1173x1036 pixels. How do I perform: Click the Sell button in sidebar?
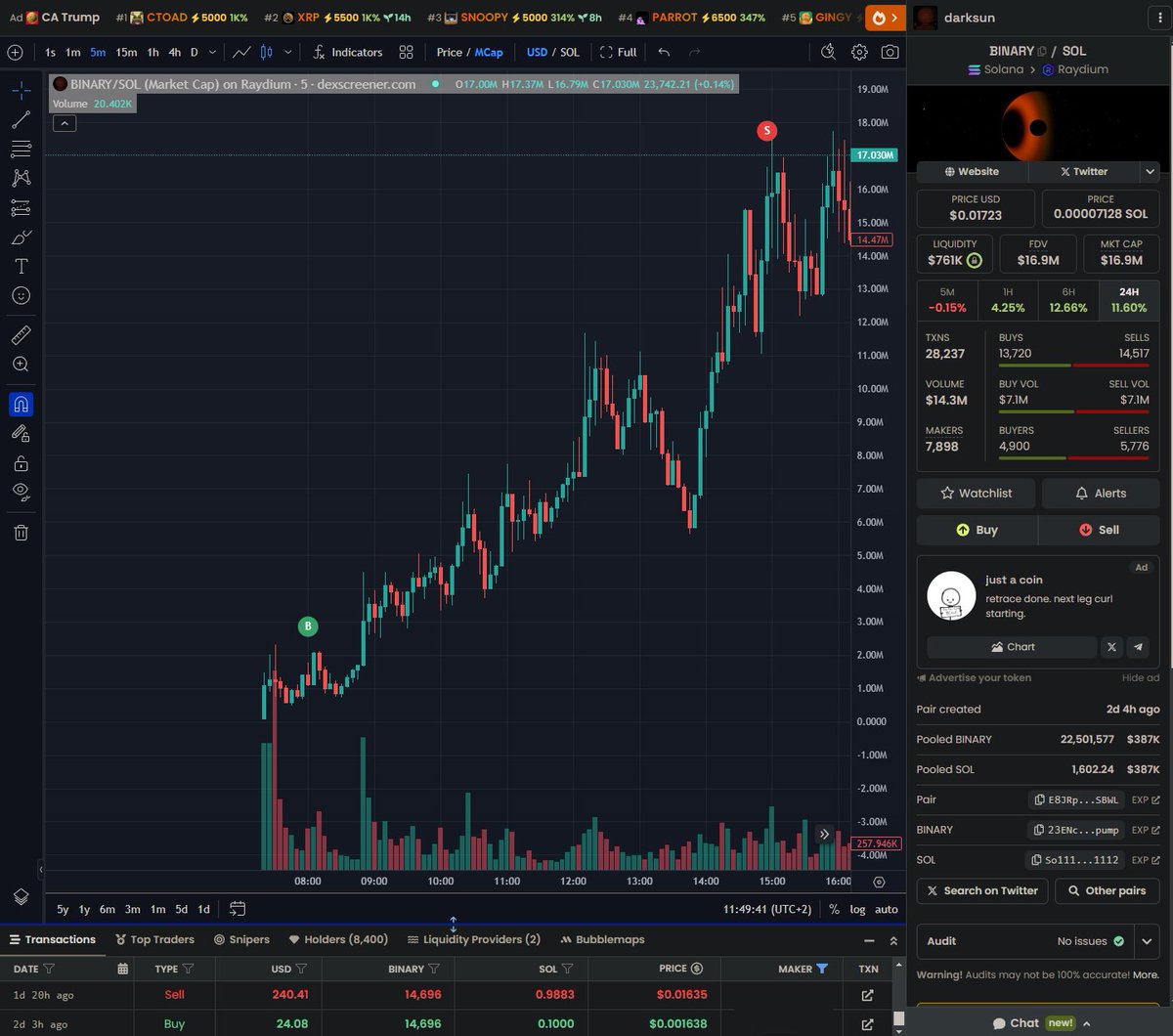[1100, 530]
